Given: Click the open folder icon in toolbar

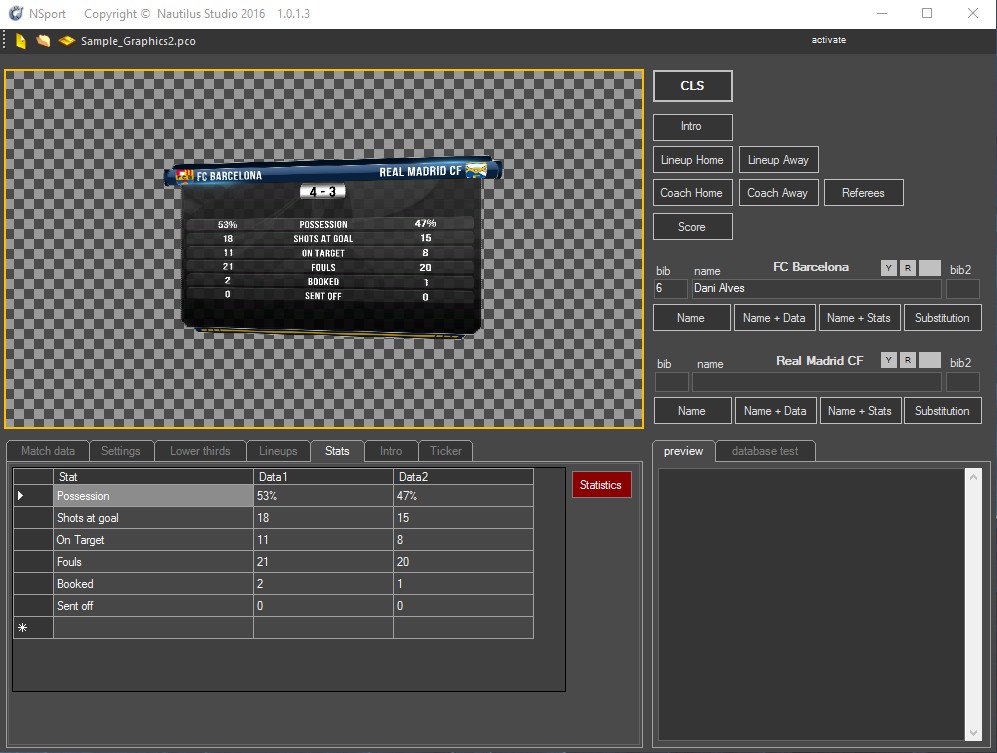Looking at the screenshot, I should 43,41.
